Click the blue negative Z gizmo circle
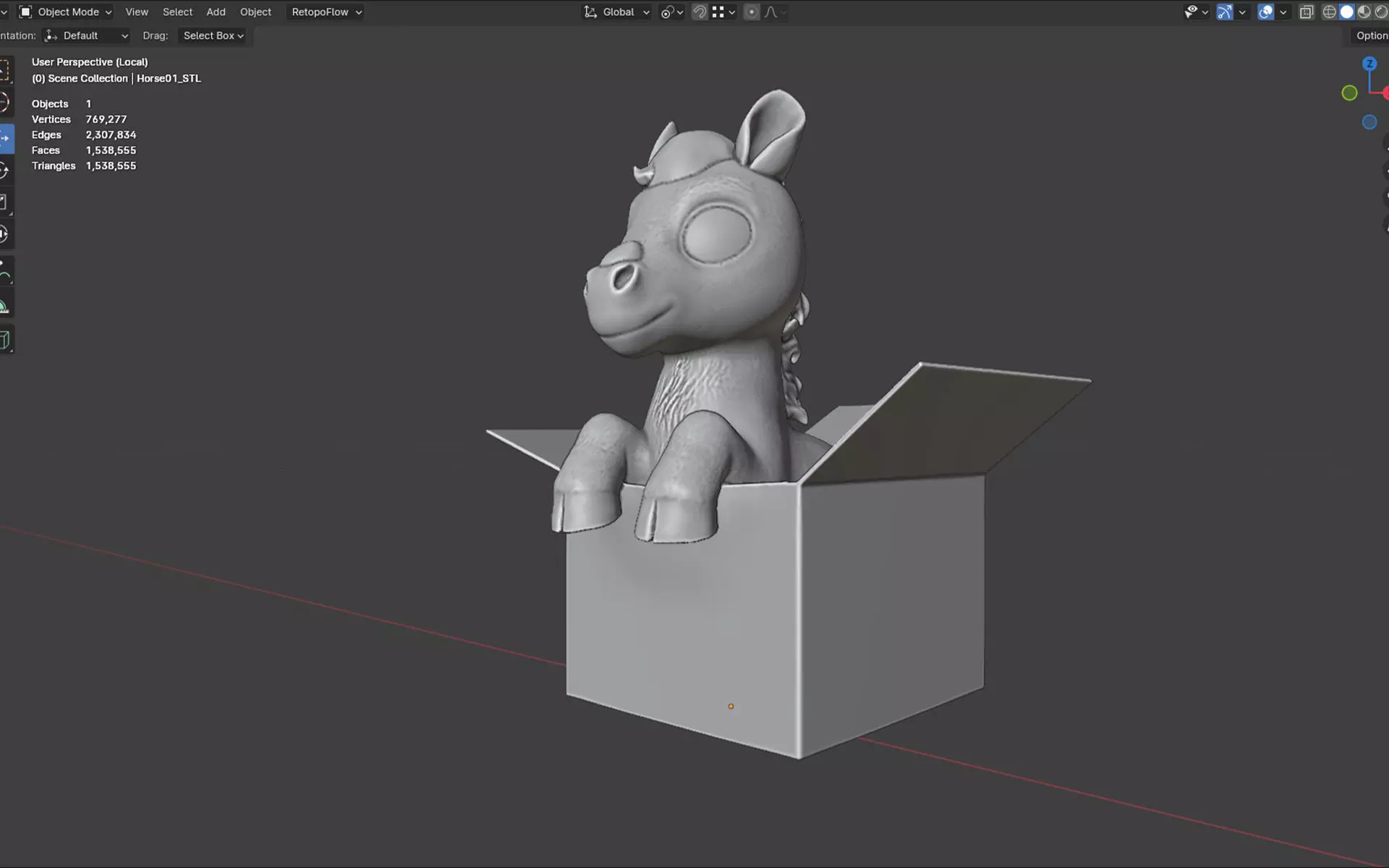 1369,122
